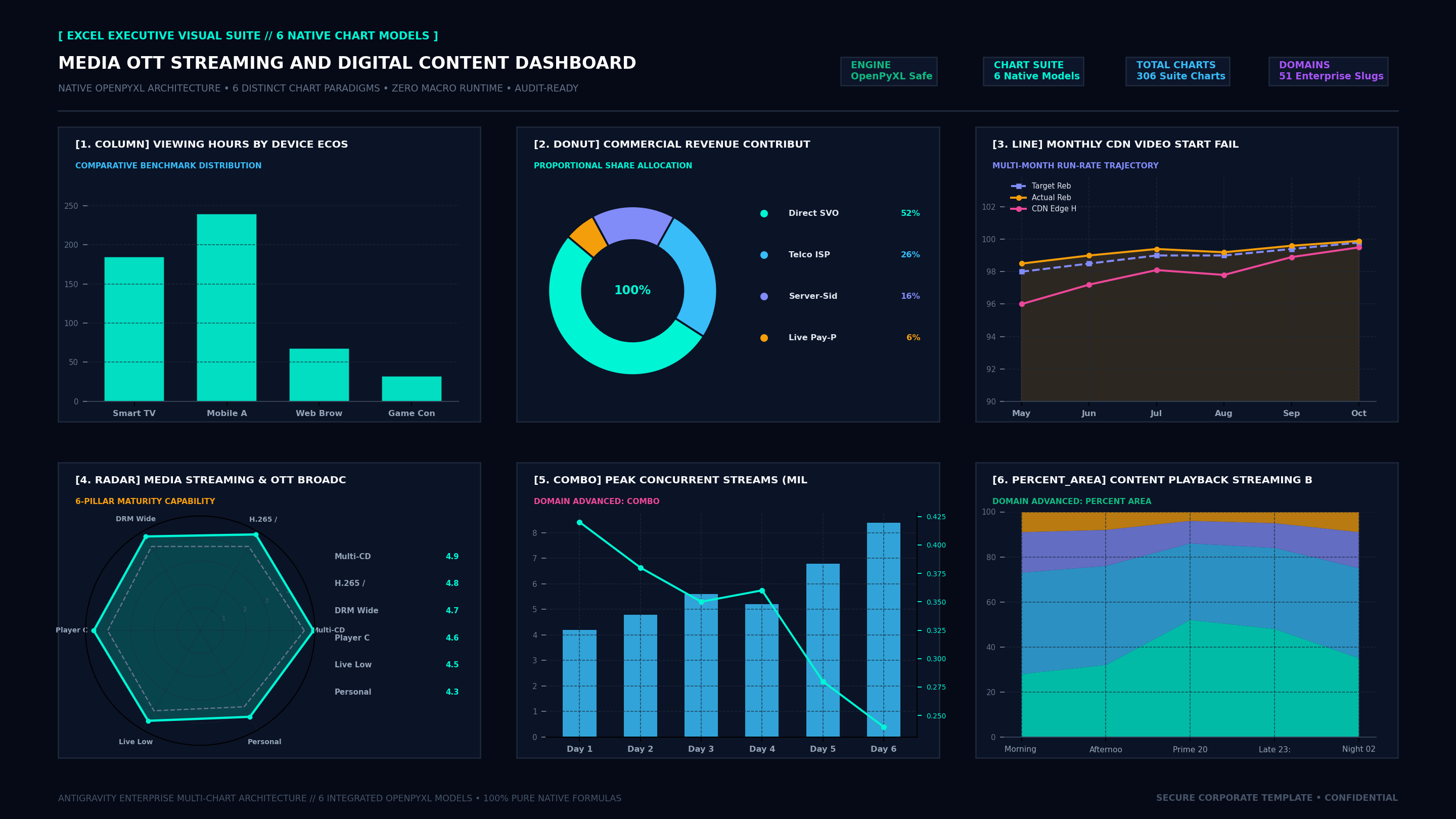Click the Smart TV column bar
Screen dimensions: 1456x819
coord(134,329)
